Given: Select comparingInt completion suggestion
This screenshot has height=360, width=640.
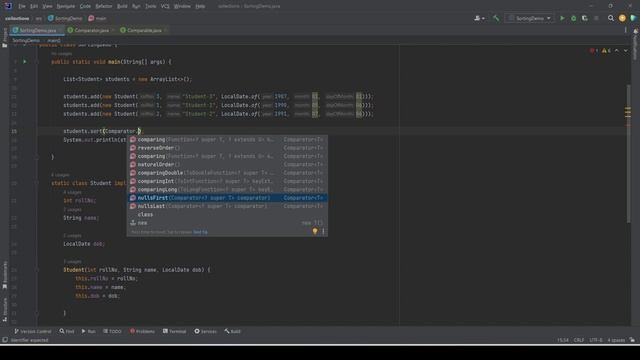Looking at the screenshot, I should coord(227,181).
